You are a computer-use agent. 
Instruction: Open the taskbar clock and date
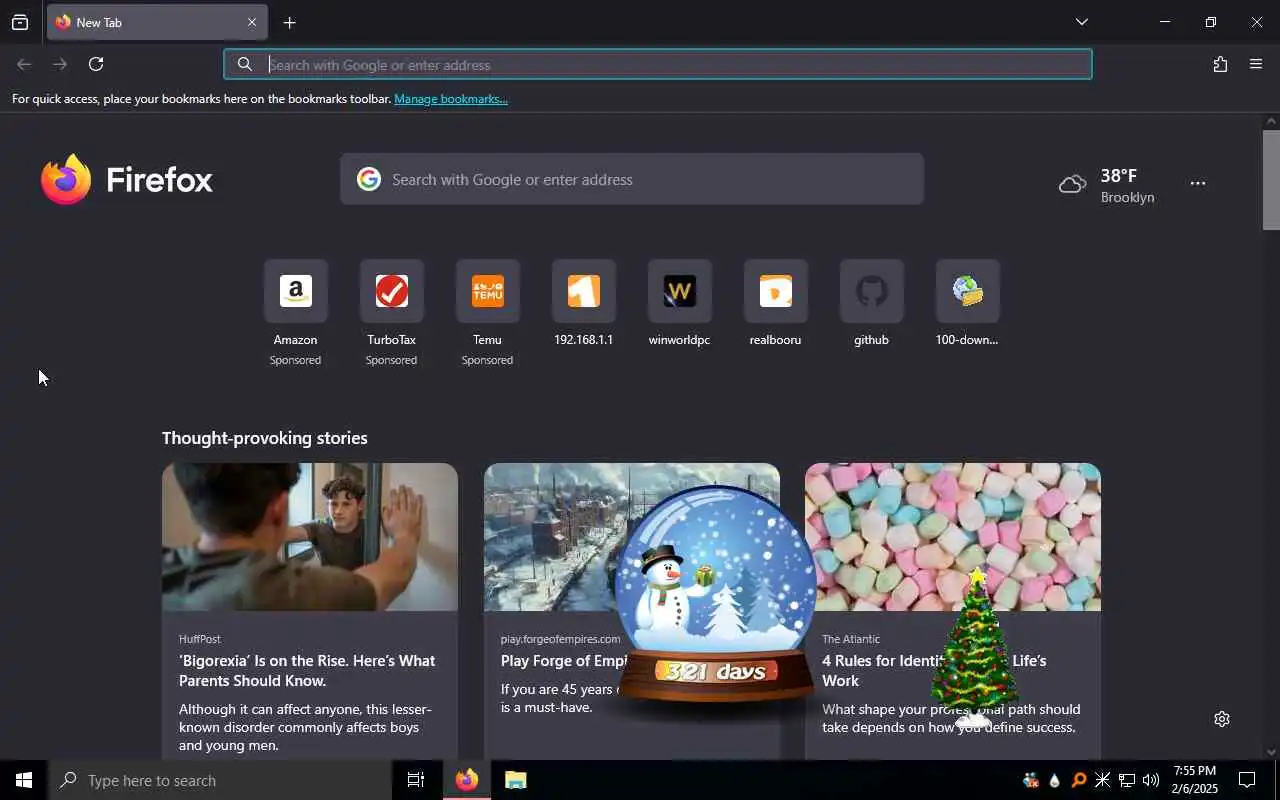[1195, 780]
